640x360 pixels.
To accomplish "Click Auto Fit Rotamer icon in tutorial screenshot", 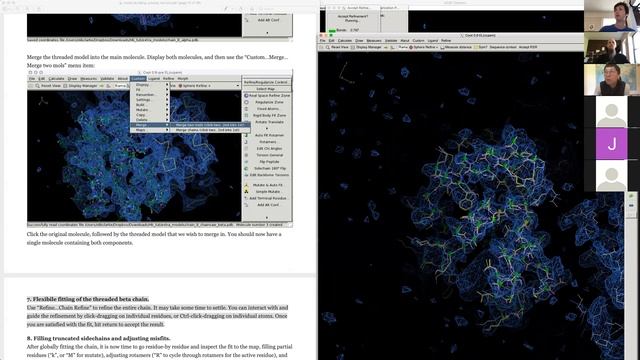I will [246, 135].
